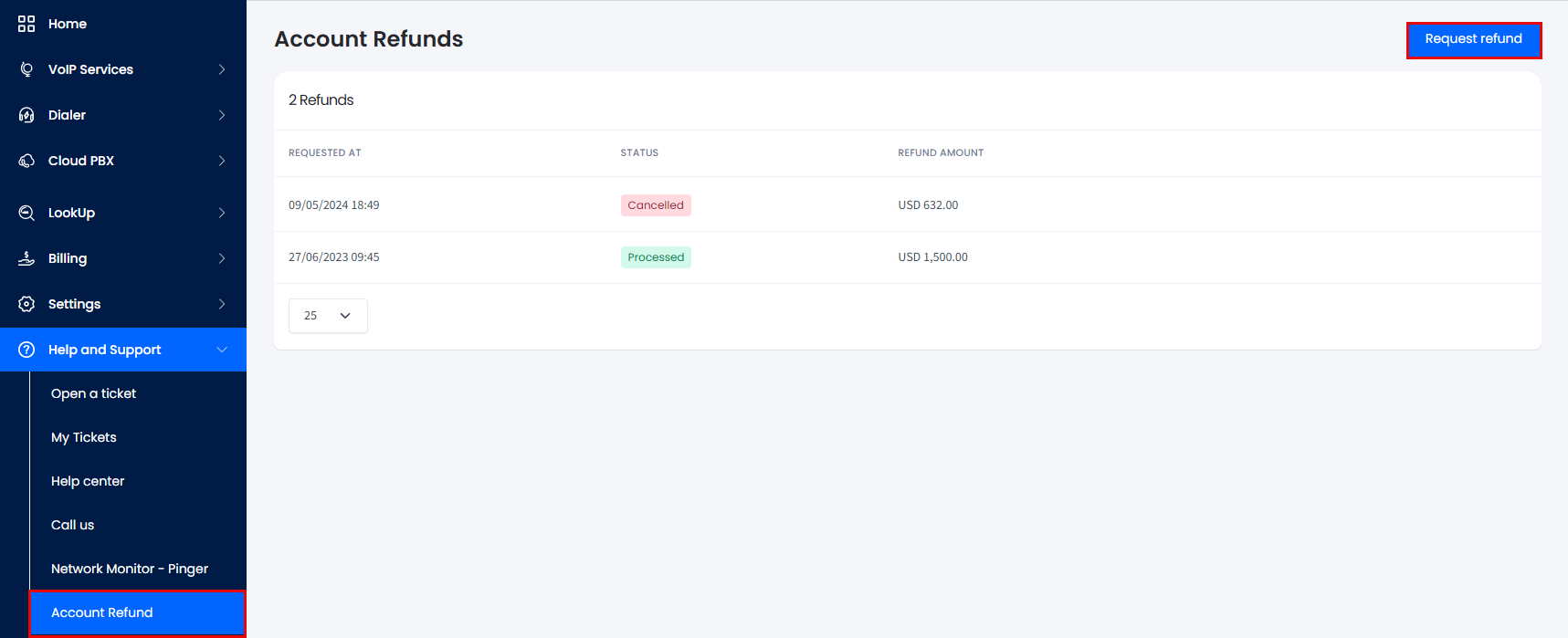Expand the Settings submenu arrow
The height and width of the screenshot is (638, 1568).
[222, 304]
